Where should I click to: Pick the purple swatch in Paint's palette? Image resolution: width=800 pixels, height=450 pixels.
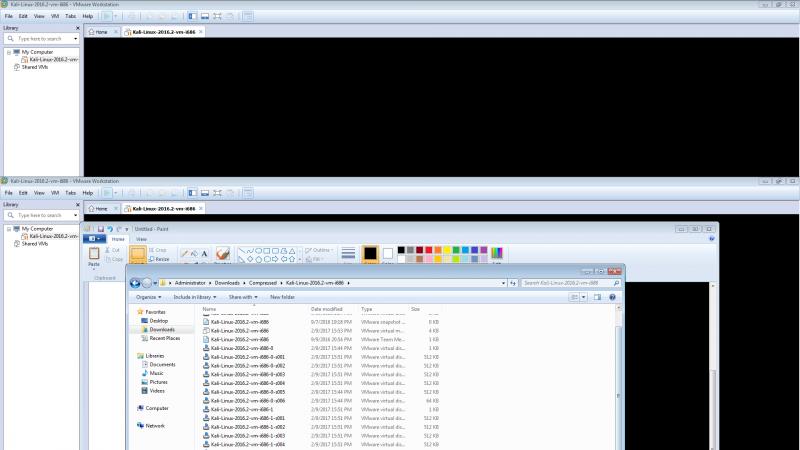pos(484,249)
